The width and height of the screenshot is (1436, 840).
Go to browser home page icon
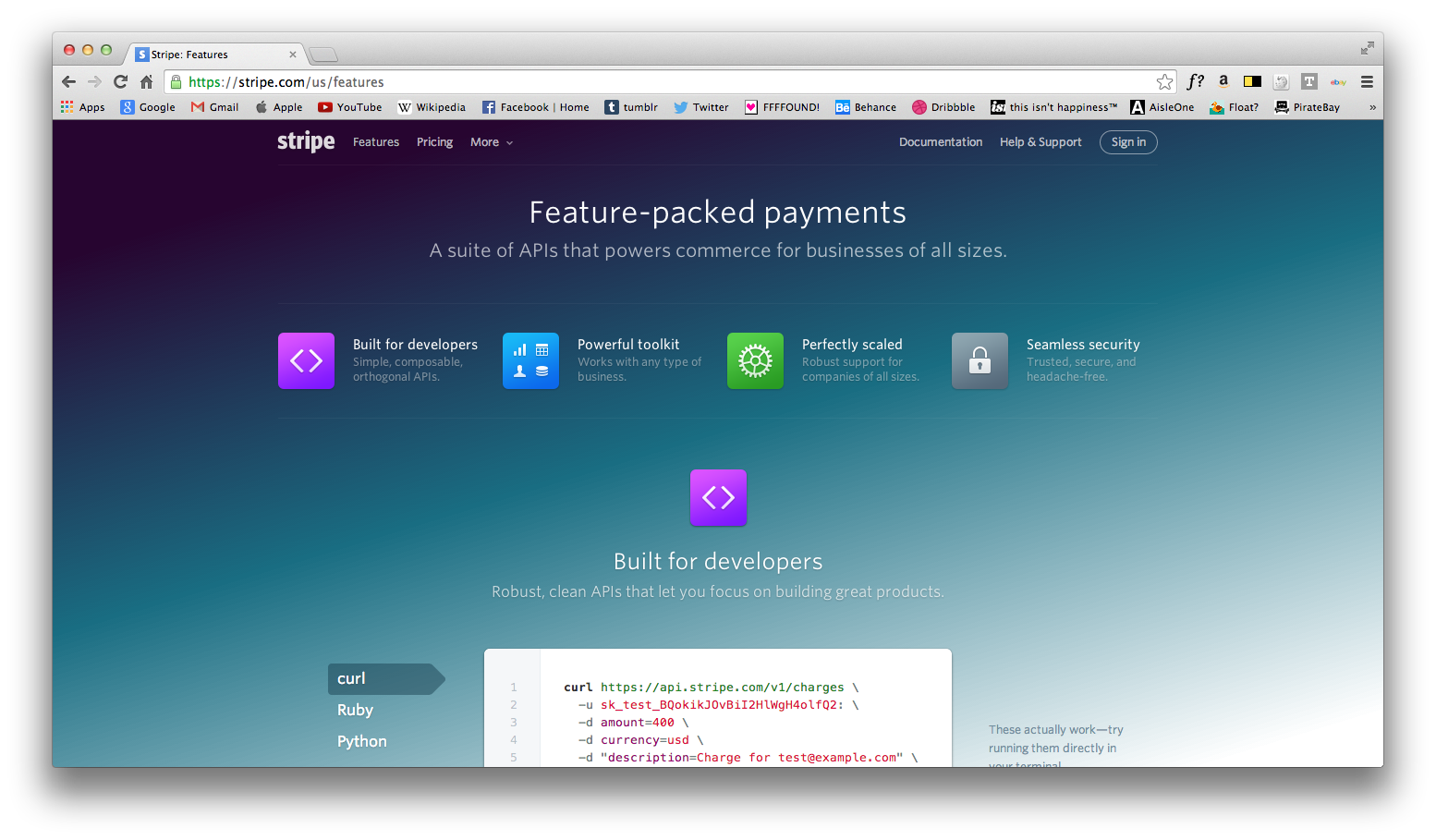pyautogui.click(x=146, y=82)
